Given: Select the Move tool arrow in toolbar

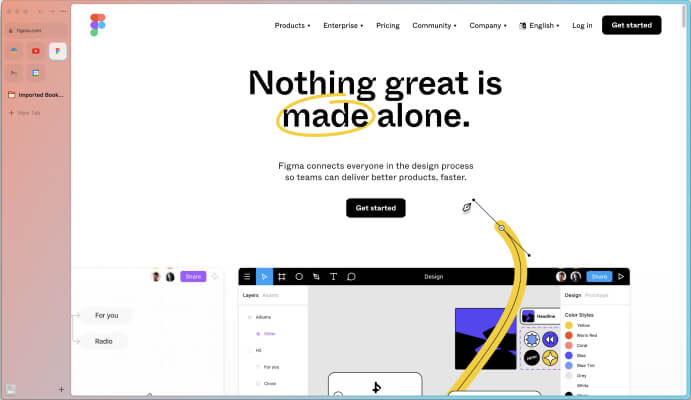Looking at the screenshot, I should (x=264, y=276).
